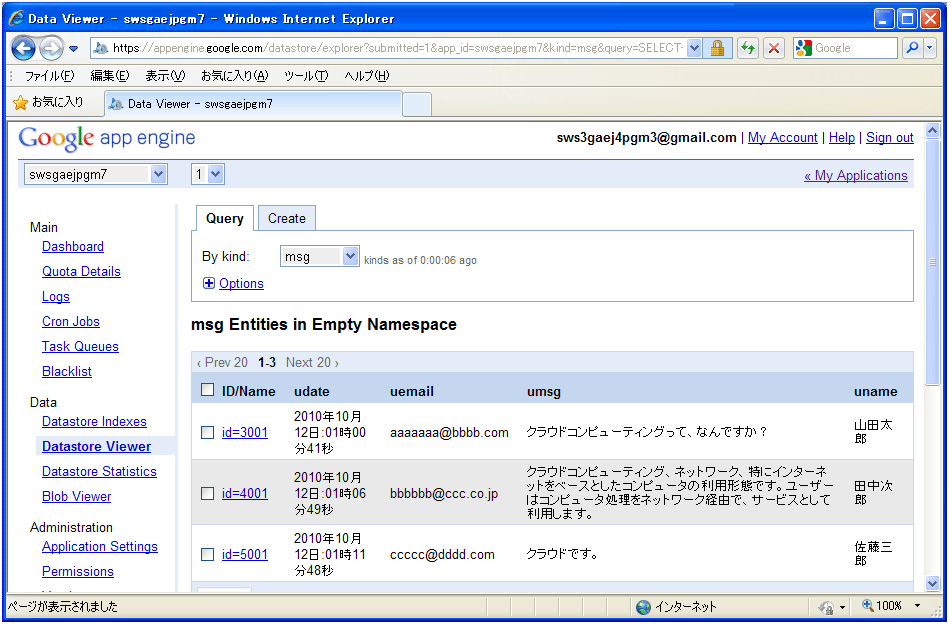This screenshot has width=949, height=624.
Task: Open Cron Jobs in sidebar
Action: [71, 321]
